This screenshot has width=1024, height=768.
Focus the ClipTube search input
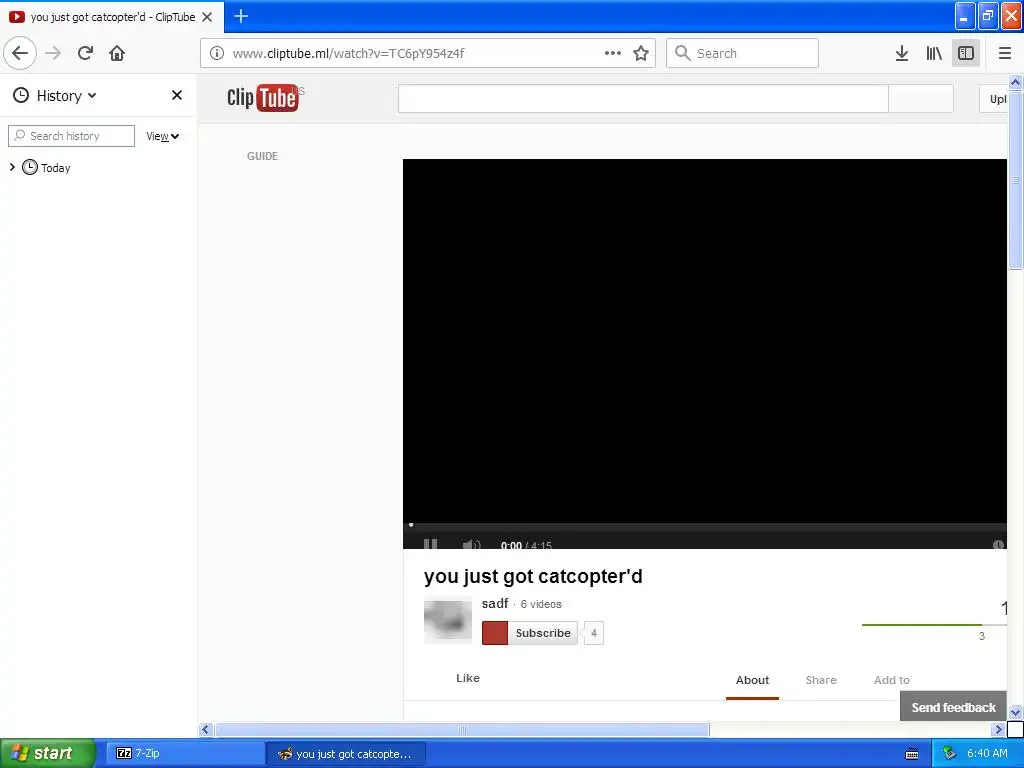pyautogui.click(x=643, y=99)
